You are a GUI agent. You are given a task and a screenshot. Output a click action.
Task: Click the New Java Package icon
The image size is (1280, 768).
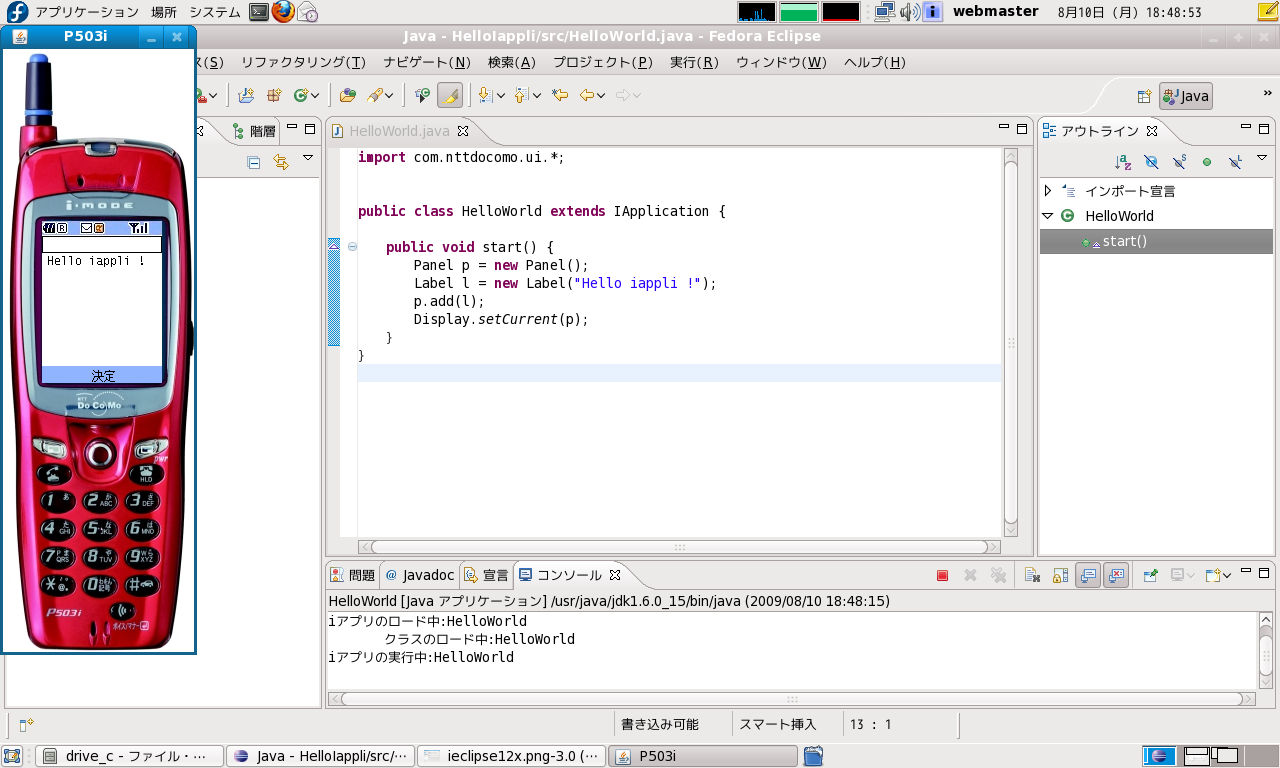point(273,95)
